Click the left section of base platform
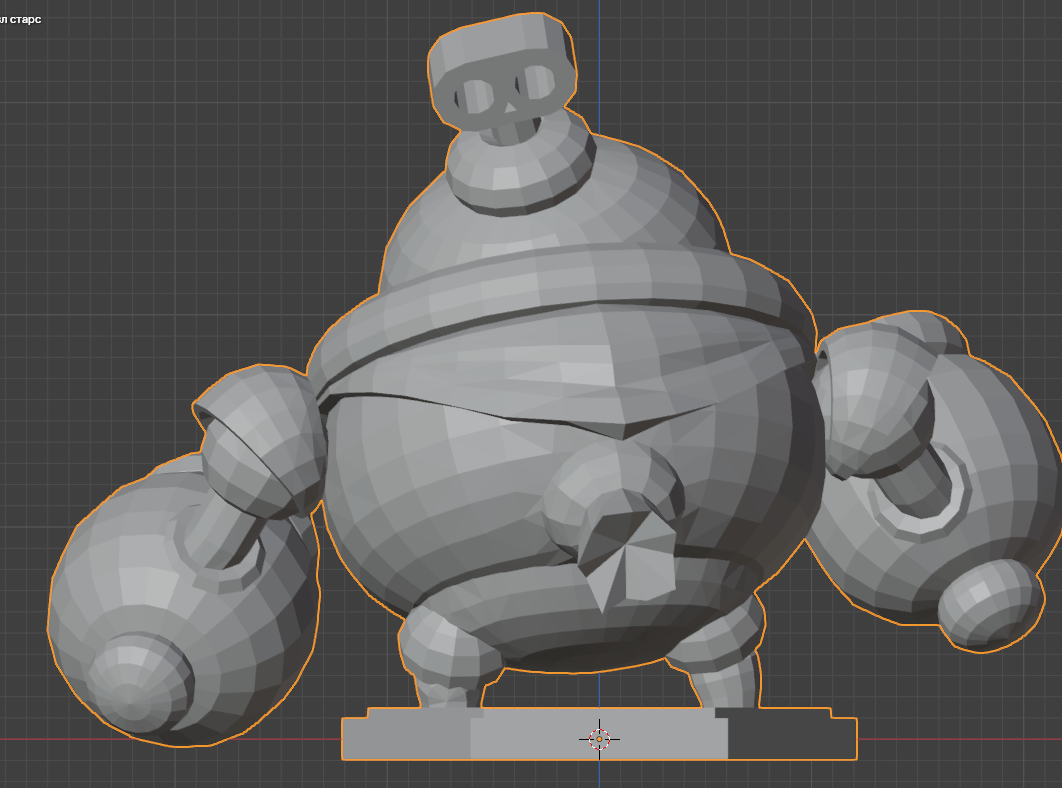Screen dimensions: 1062x788 pyautogui.click(x=405, y=738)
